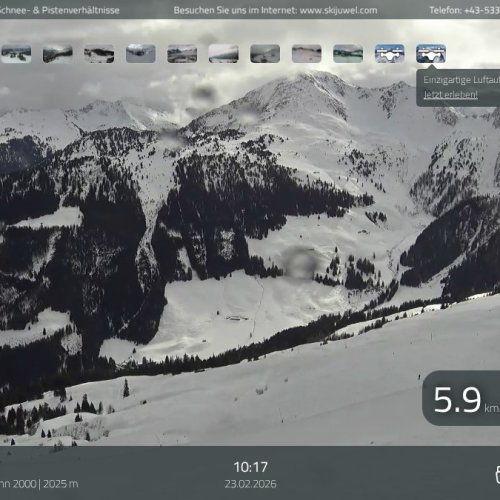Click the date 23.02.2026

tap(251, 484)
